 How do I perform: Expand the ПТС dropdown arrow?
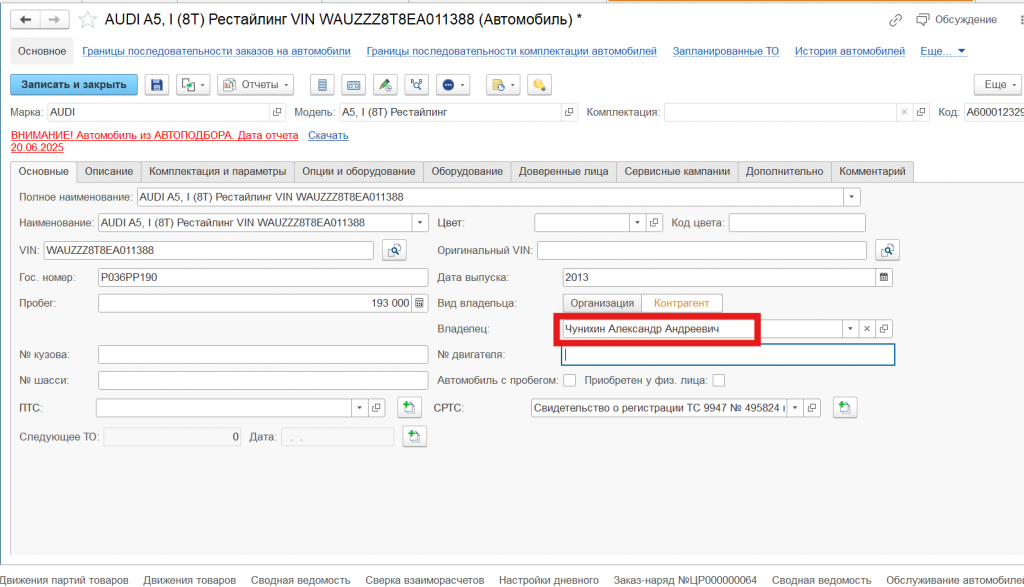(359, 407)
